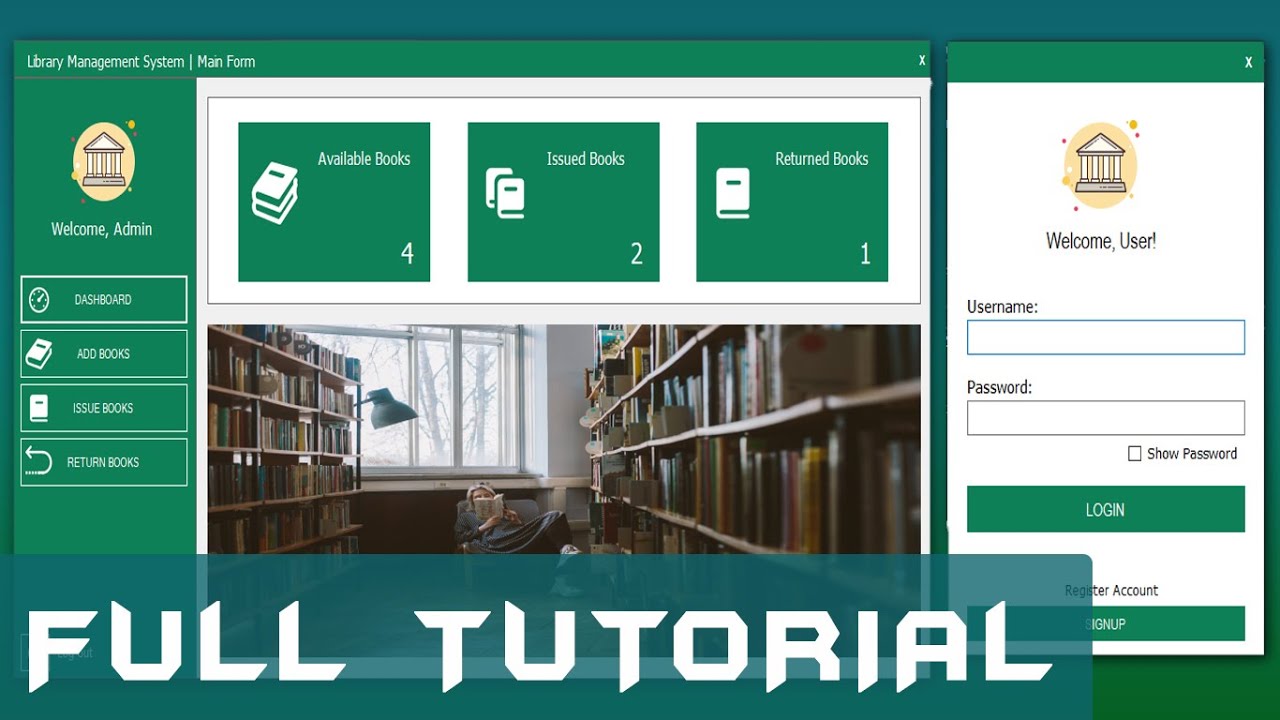The image size is (1280, 720).
Task: Click the Issued Books count 2
Action: point(636,254)
